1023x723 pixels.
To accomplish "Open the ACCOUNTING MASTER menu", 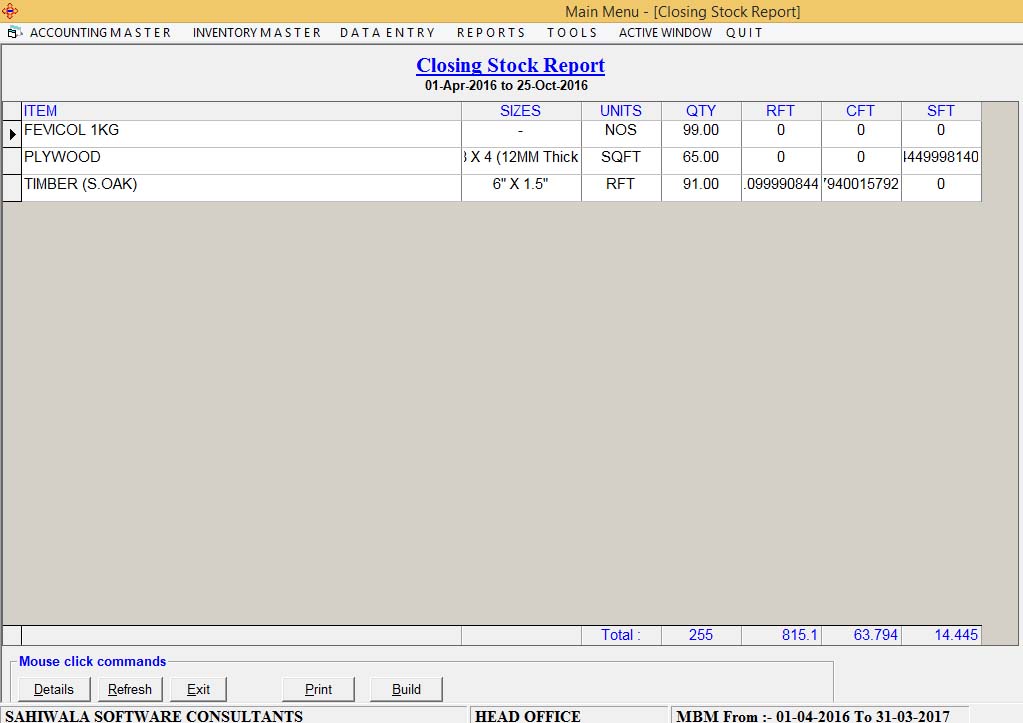I will tap(99, 32).
